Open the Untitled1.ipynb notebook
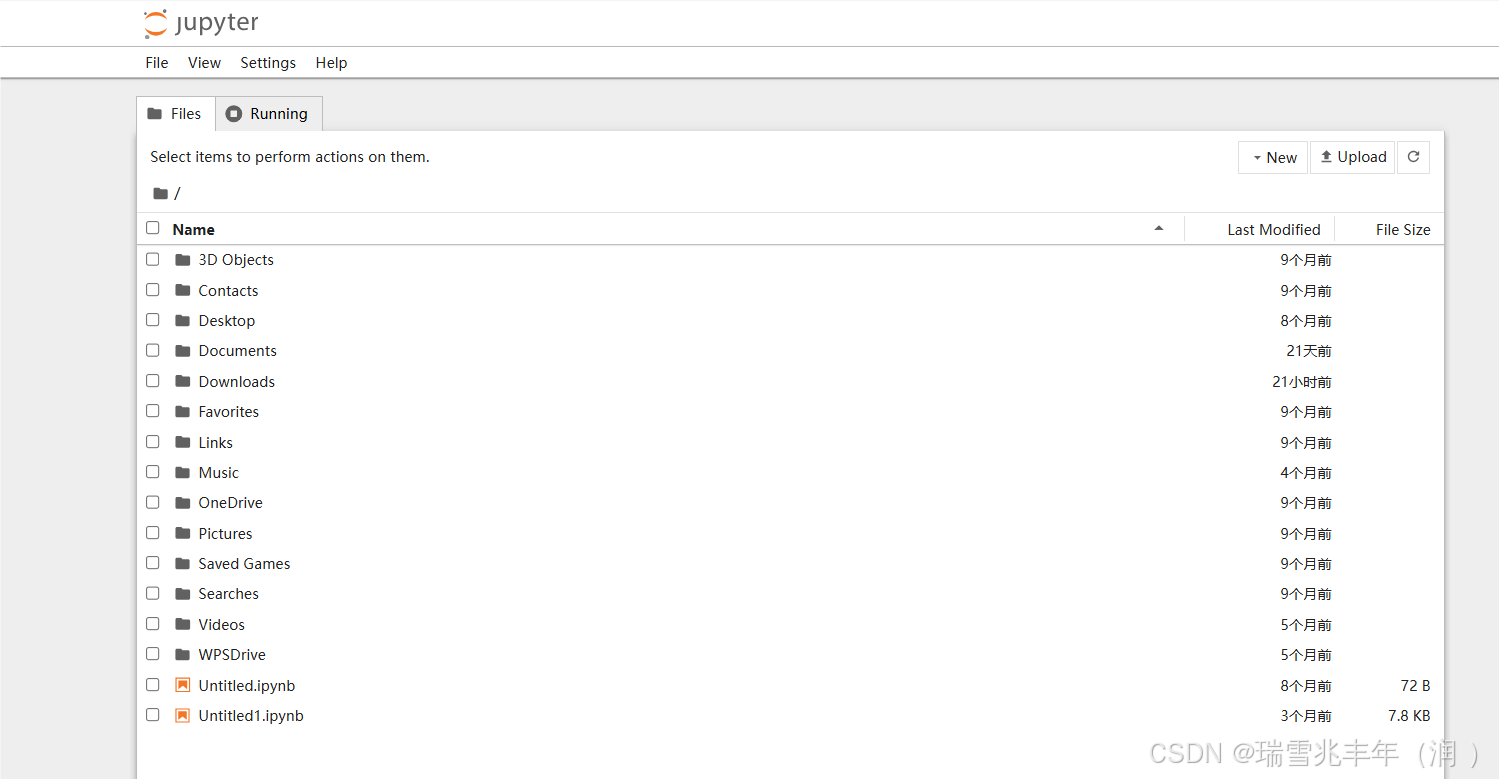The image size is (1499, 779). click(x=250, y=715)
